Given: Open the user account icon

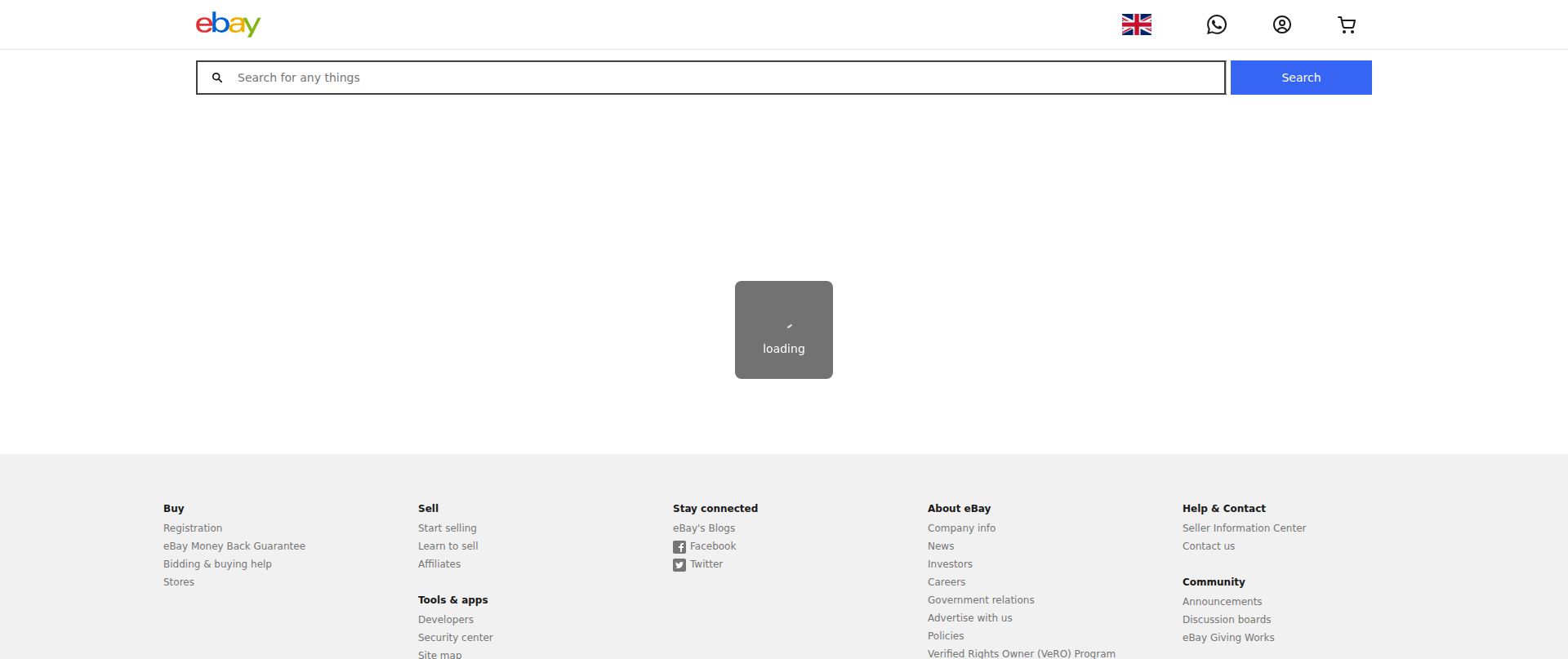Looking at the screenshot, I should (1281, 24).
